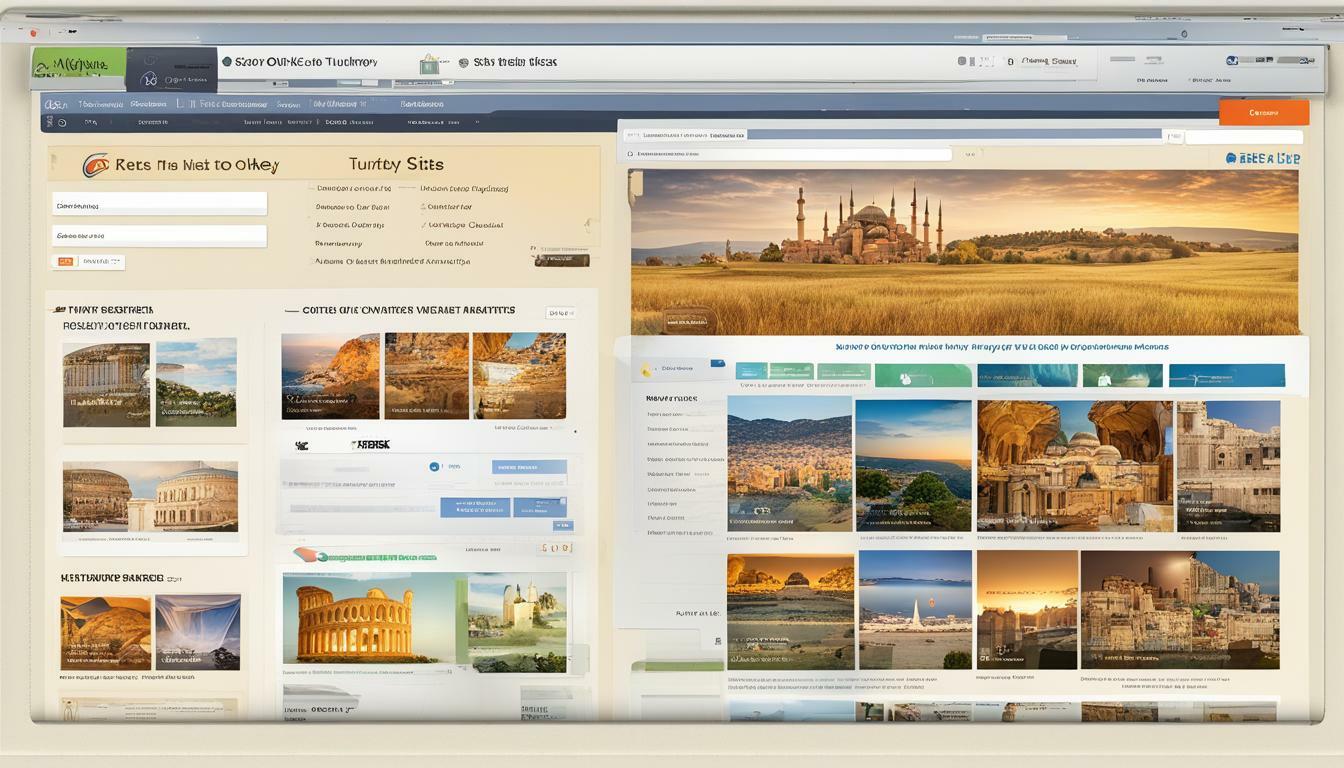Open the left column waterfall thumbnail
The width and height of the screenshot is (1344, 768).
[x=197, y=632]
